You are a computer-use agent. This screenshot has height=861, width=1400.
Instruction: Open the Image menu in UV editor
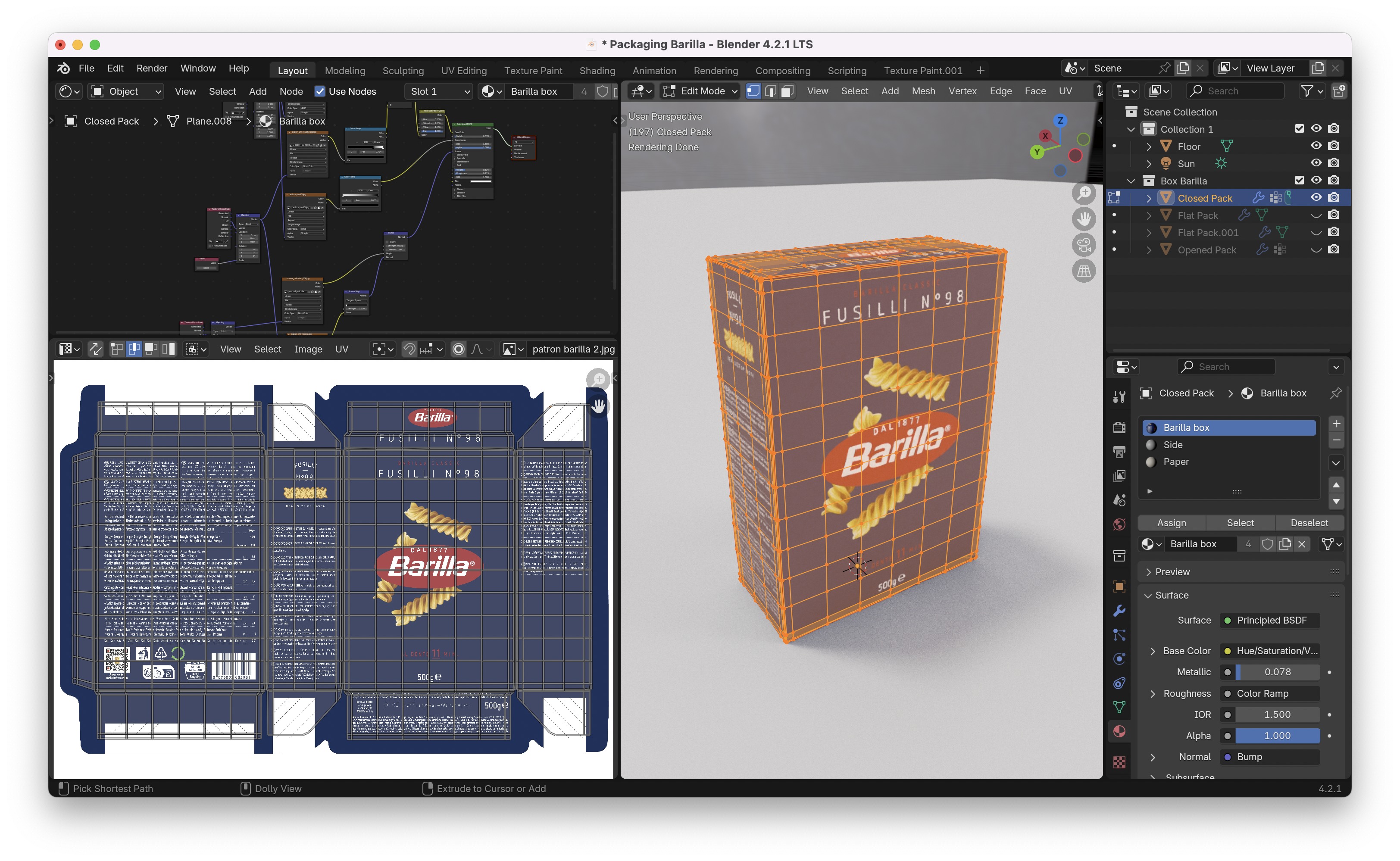[308, 349]
